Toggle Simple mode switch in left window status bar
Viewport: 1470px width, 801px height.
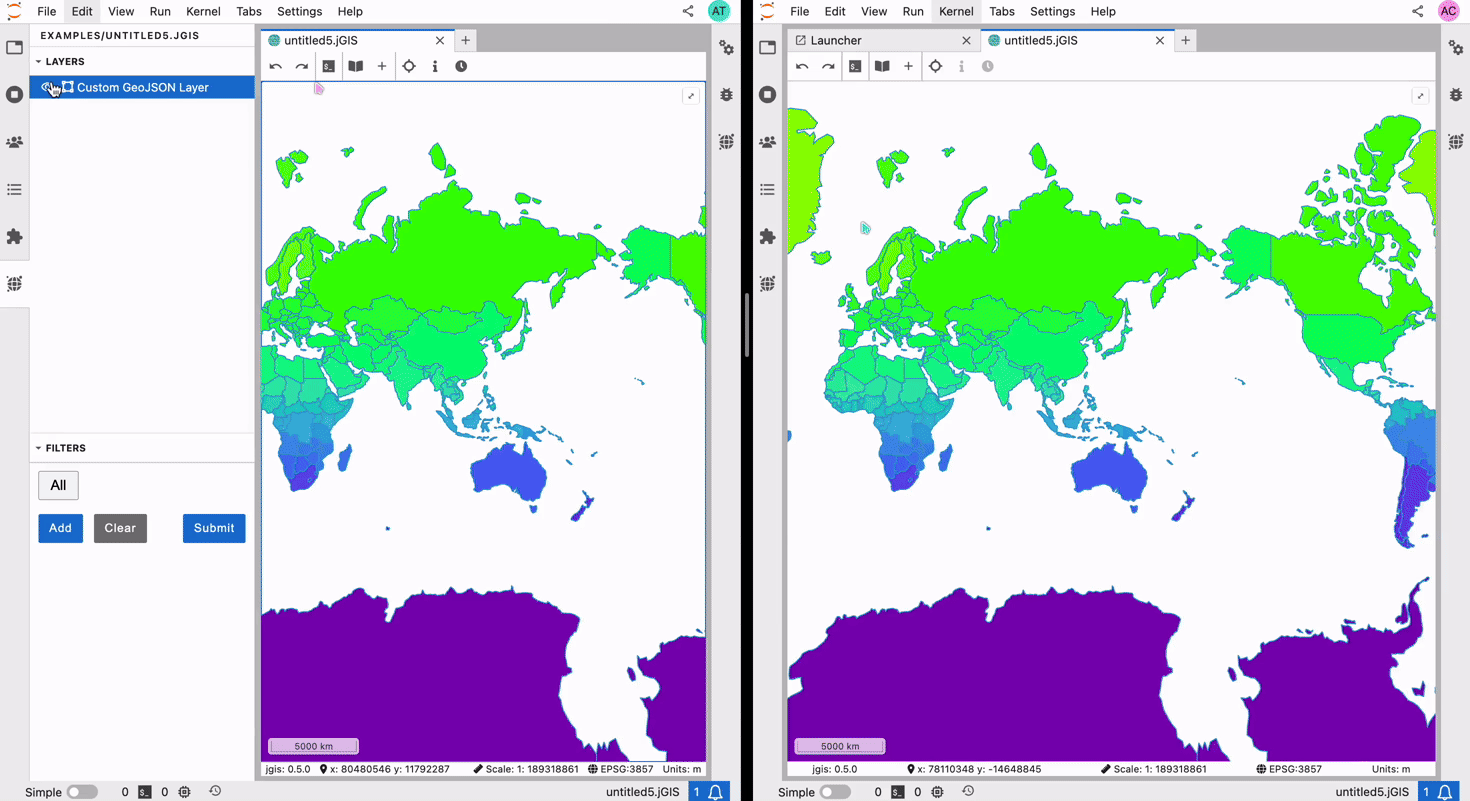coord(81,792)
